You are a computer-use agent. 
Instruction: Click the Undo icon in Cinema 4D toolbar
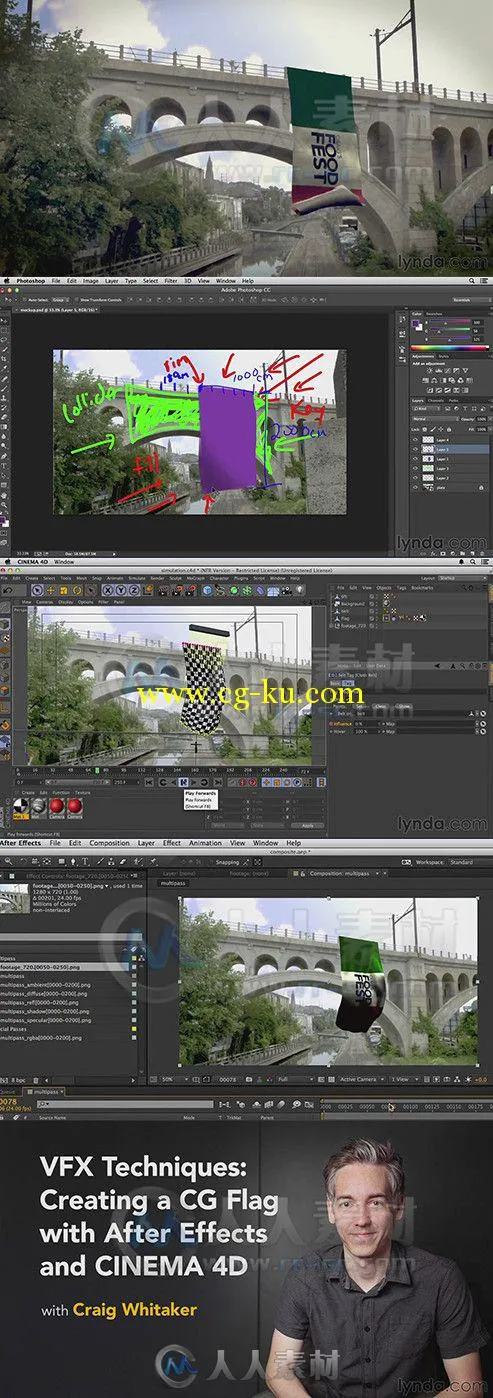click(x=8, y=590)
